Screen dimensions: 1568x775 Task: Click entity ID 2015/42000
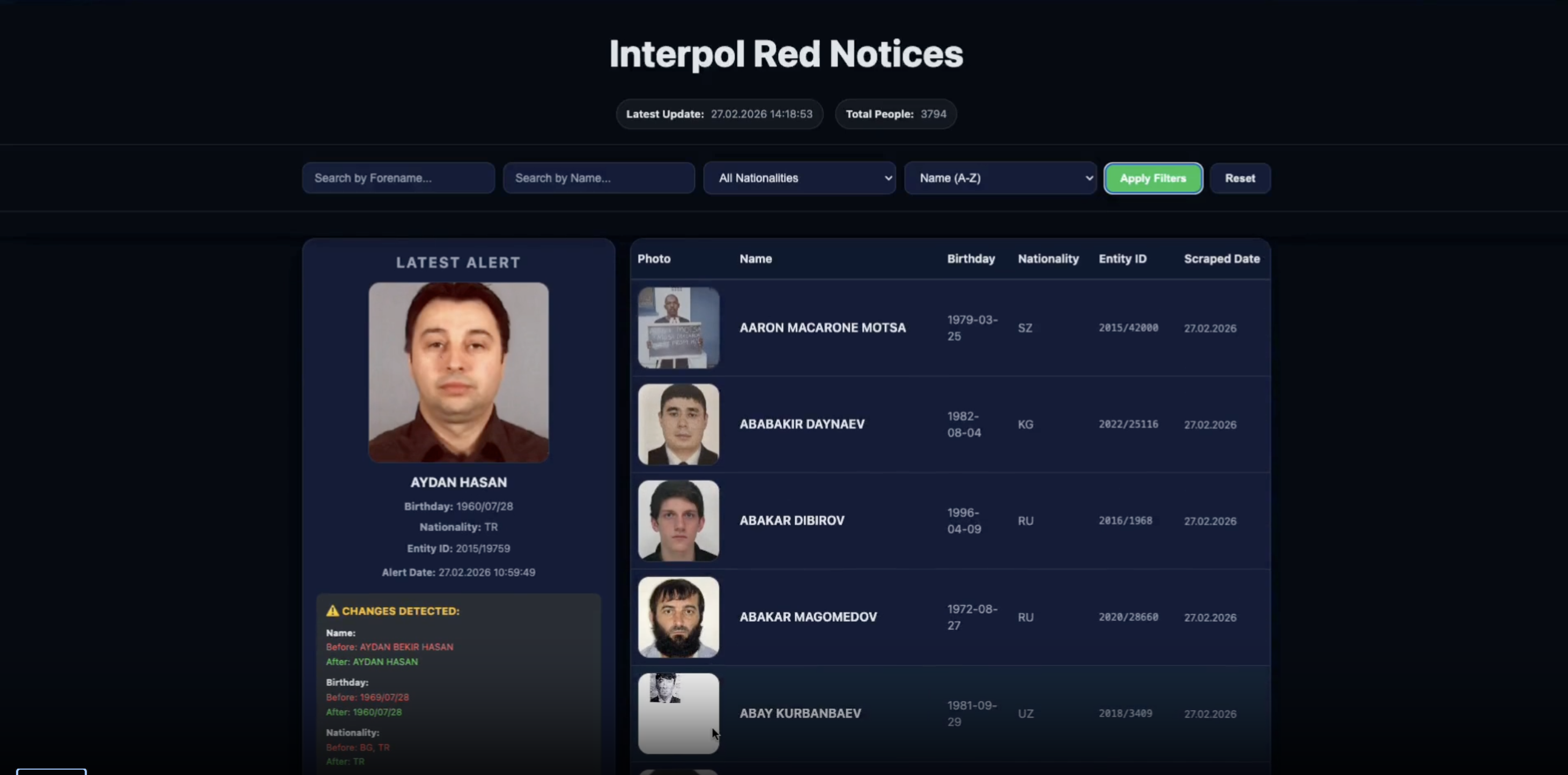pyautogui.click(x=1128, y=328)
